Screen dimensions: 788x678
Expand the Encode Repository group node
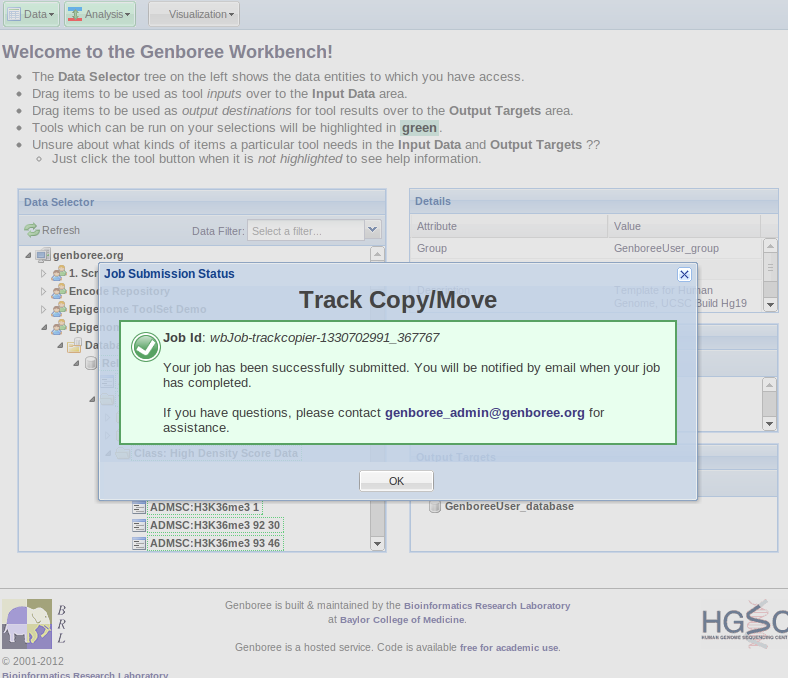[x=43, y=291]
